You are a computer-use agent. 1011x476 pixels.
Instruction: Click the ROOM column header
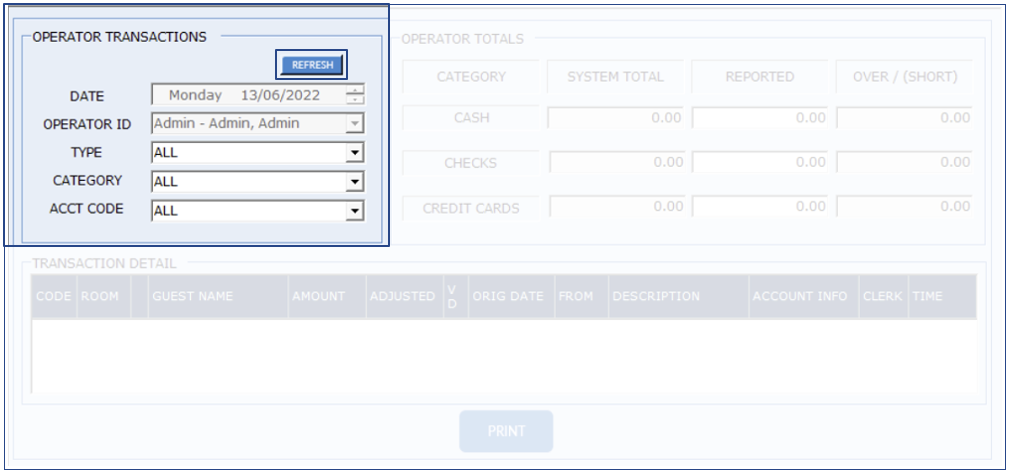pos(99,297)
